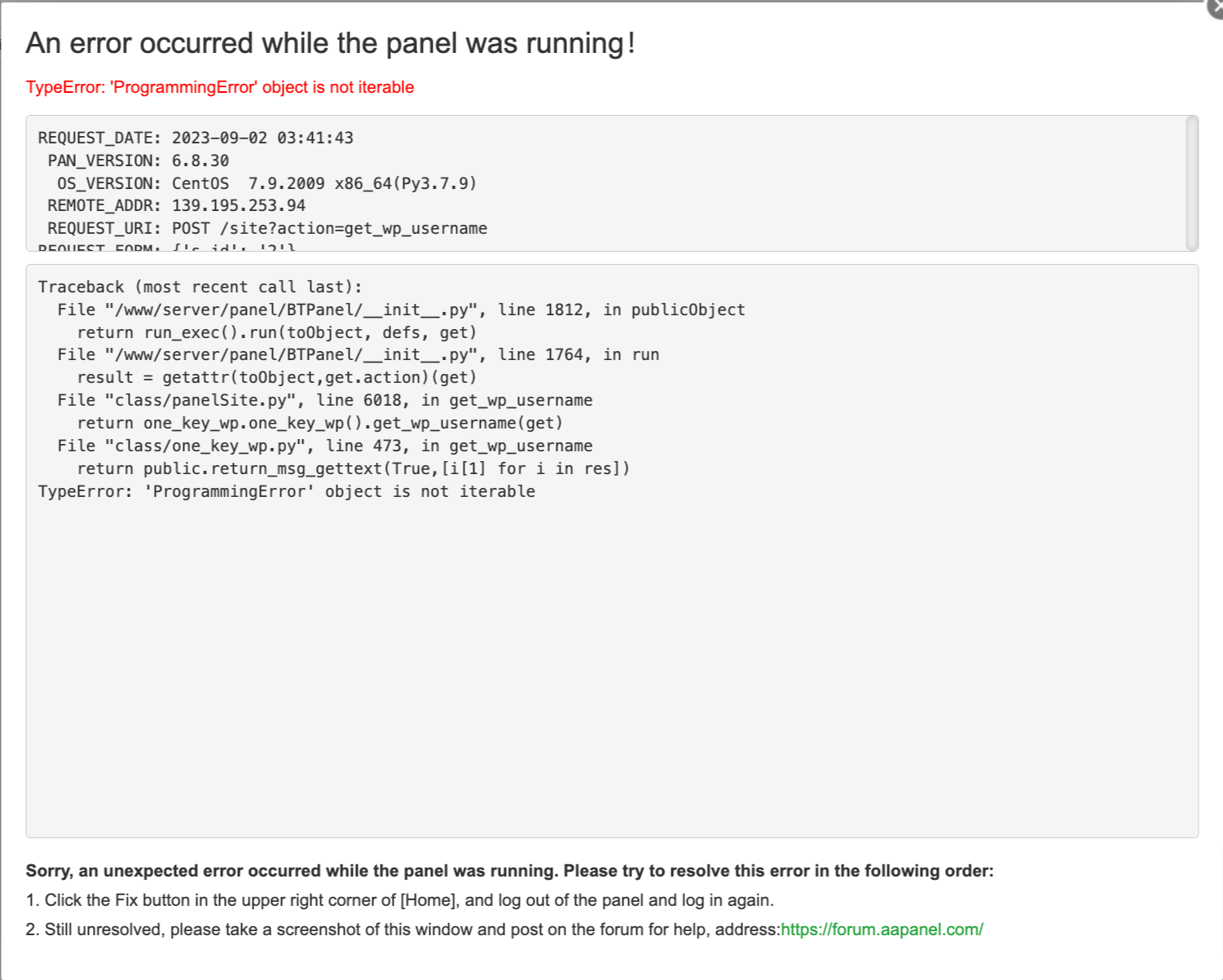Select the bold Sorry instruction text
The image size is (1223, 980).
[x=510, y=870]
